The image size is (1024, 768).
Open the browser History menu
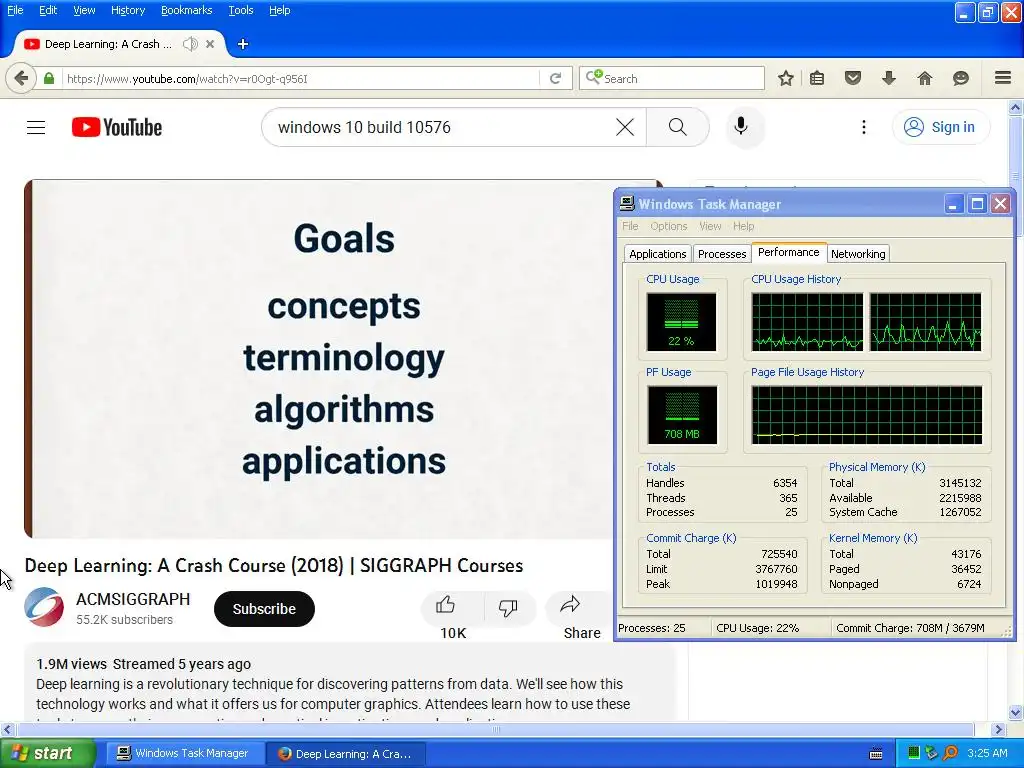(x=127, y=10)
